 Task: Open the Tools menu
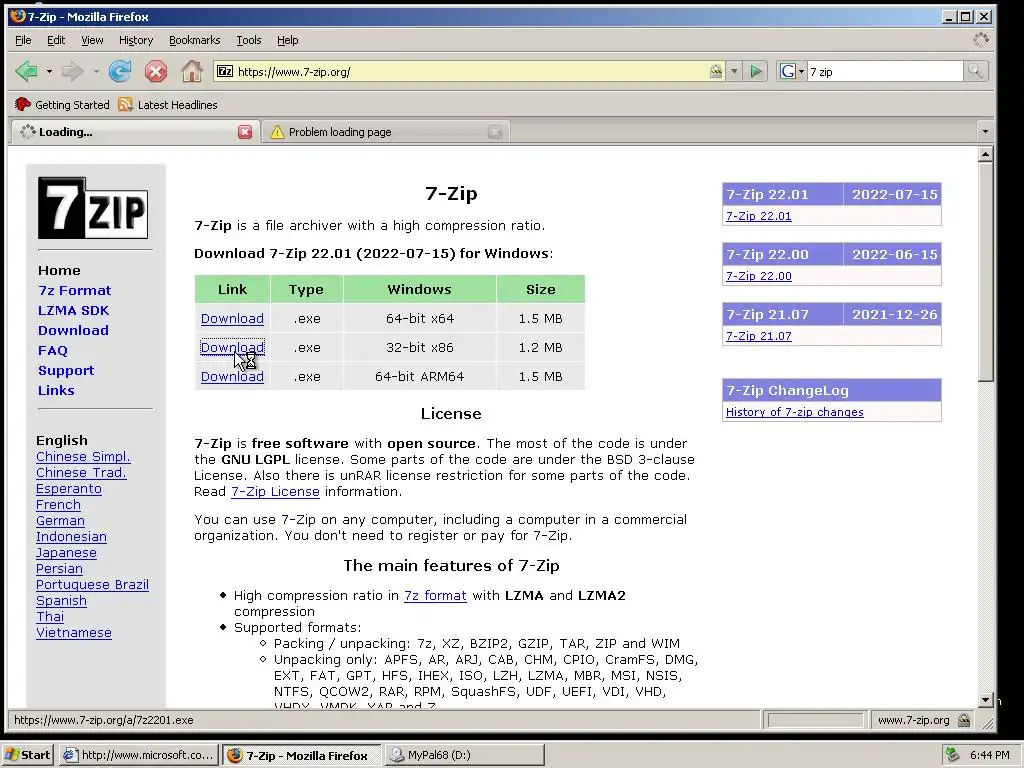[x=249, y=40]
